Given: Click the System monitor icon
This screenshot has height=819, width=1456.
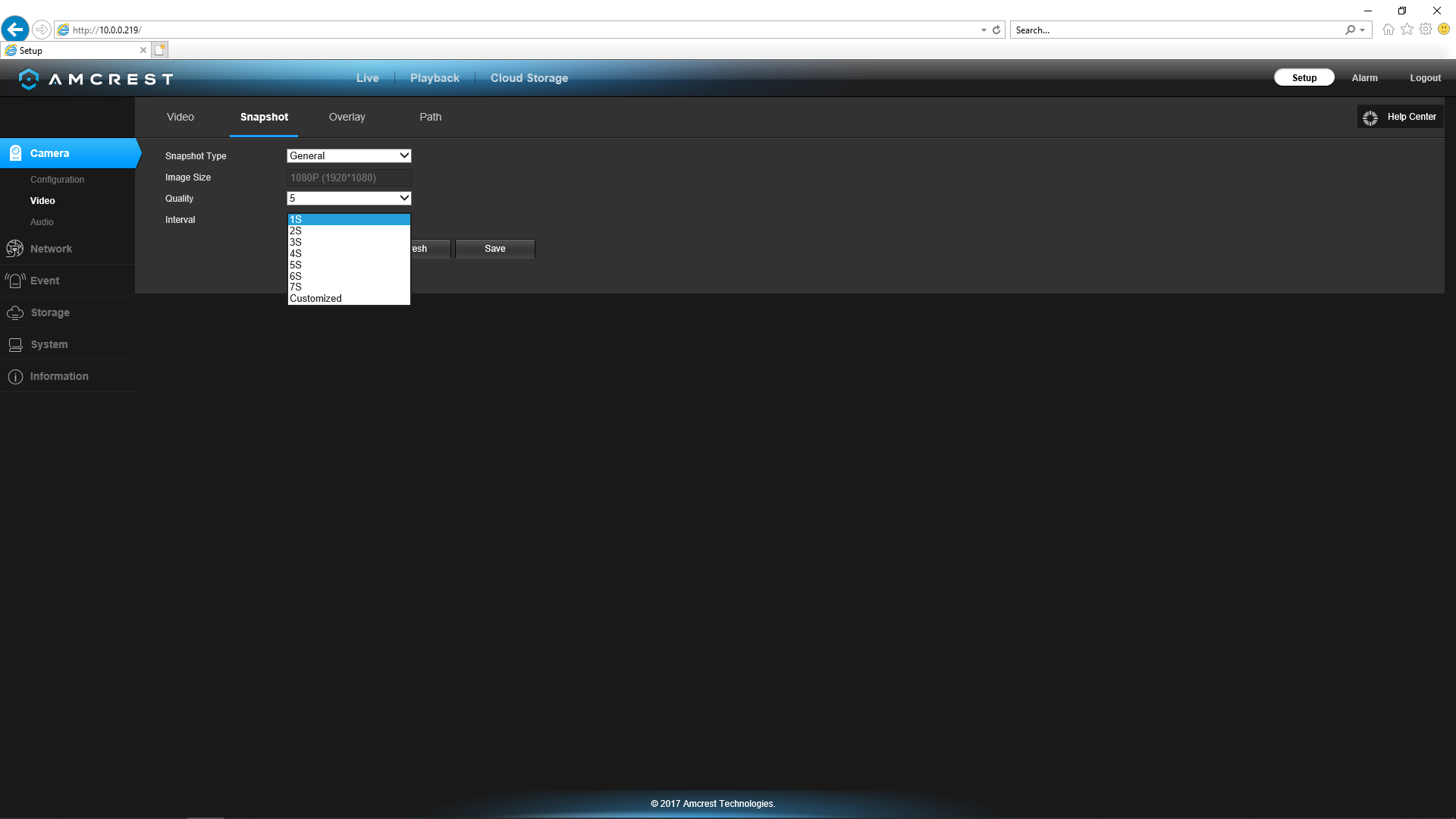Looking at the screenshot, I should pyautogui.click(x=15, y=344).
